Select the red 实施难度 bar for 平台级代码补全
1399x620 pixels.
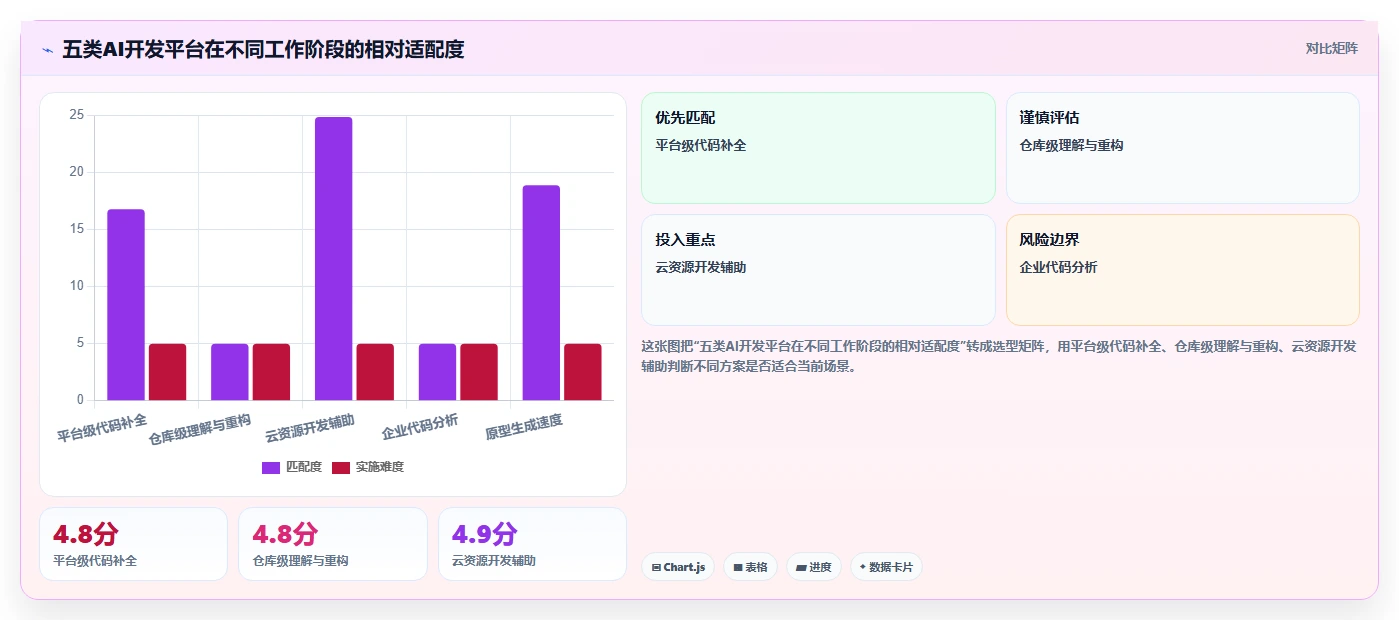pyautogui.click(x=168, y=372)
